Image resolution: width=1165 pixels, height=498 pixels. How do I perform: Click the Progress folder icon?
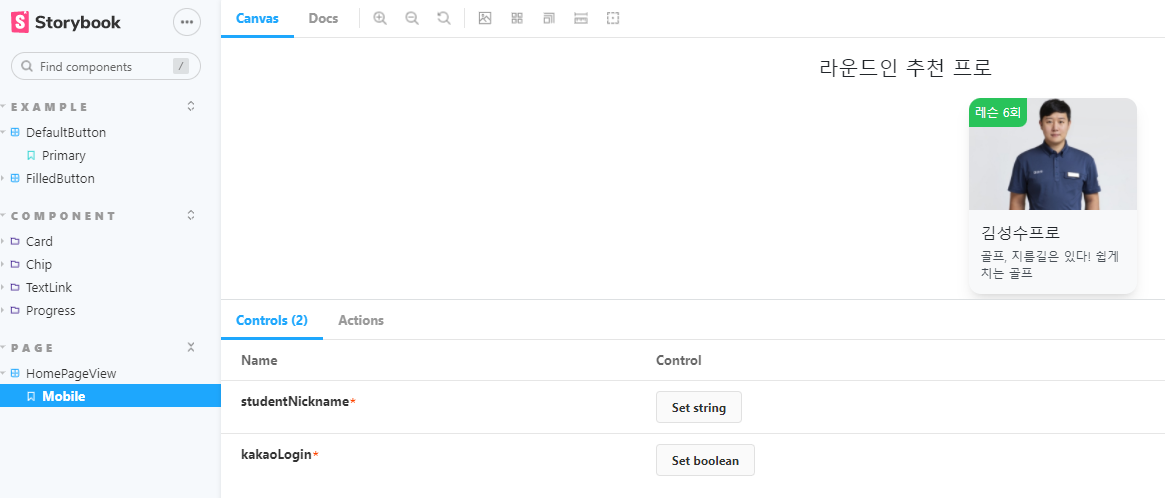pyautogui.click(x=15, y=311)
